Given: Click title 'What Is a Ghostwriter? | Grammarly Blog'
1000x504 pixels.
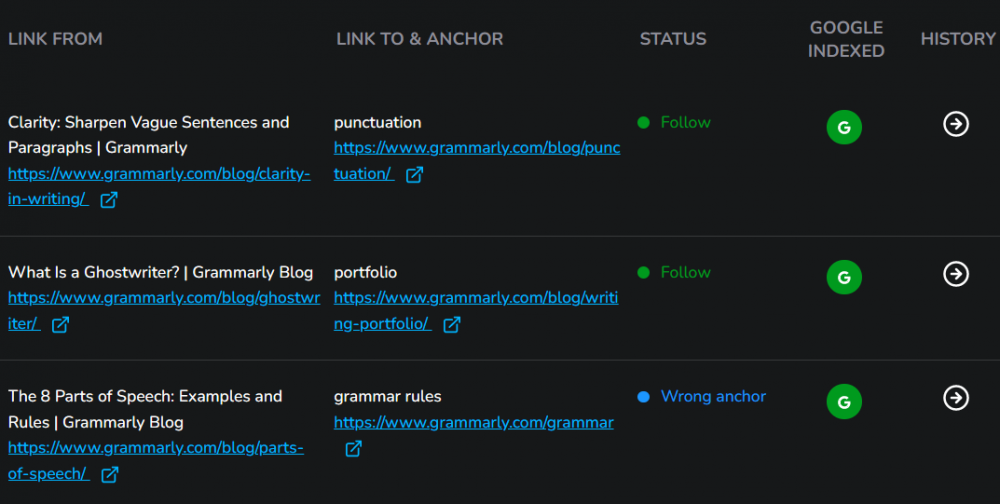Looking at the screenshot, I should point(161,272).
